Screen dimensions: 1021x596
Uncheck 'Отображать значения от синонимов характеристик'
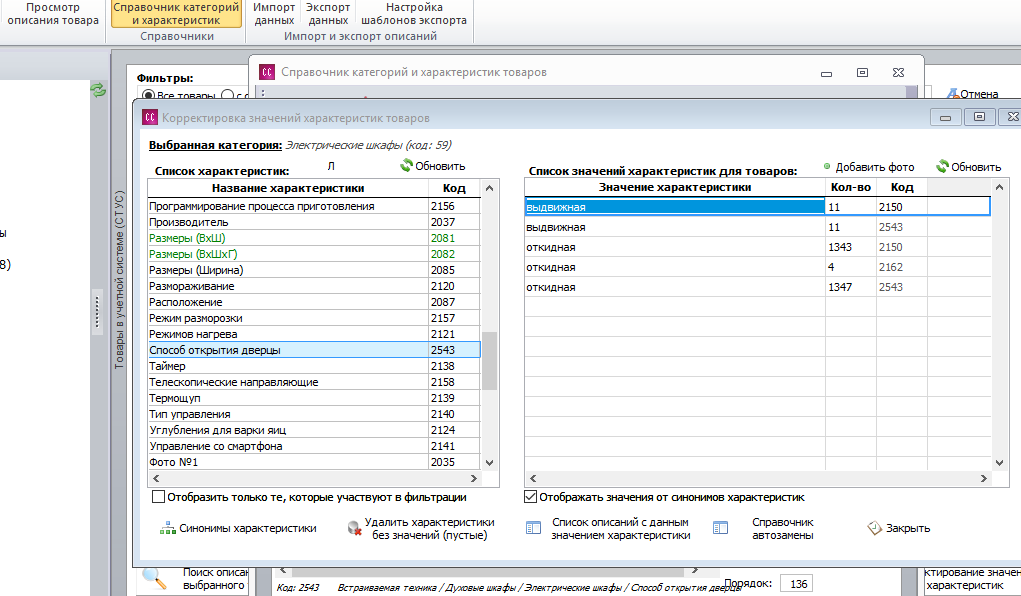531,497
